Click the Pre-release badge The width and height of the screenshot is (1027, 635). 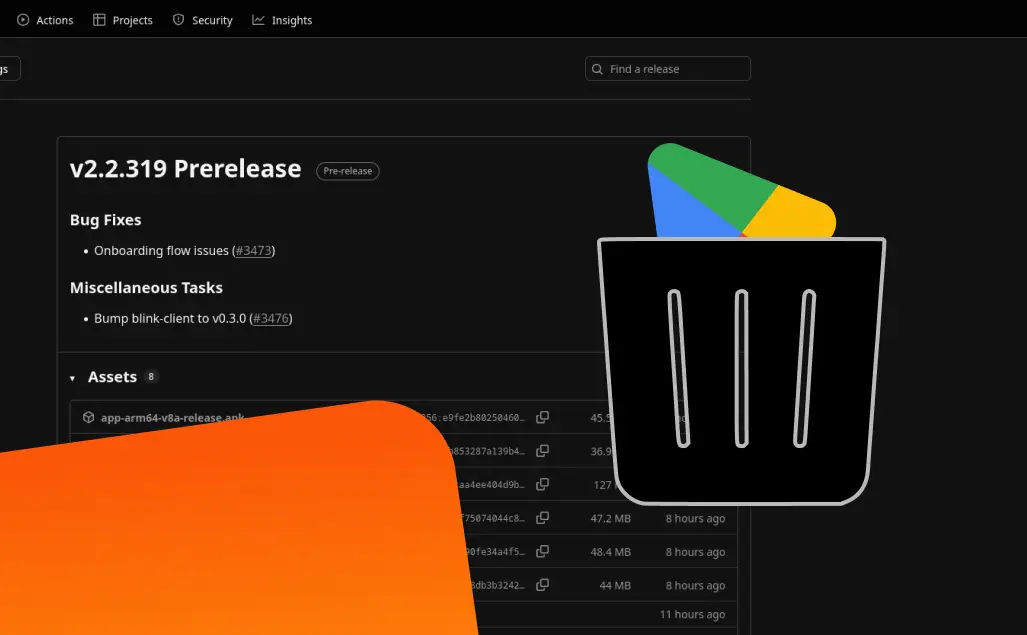click(348, 171)
